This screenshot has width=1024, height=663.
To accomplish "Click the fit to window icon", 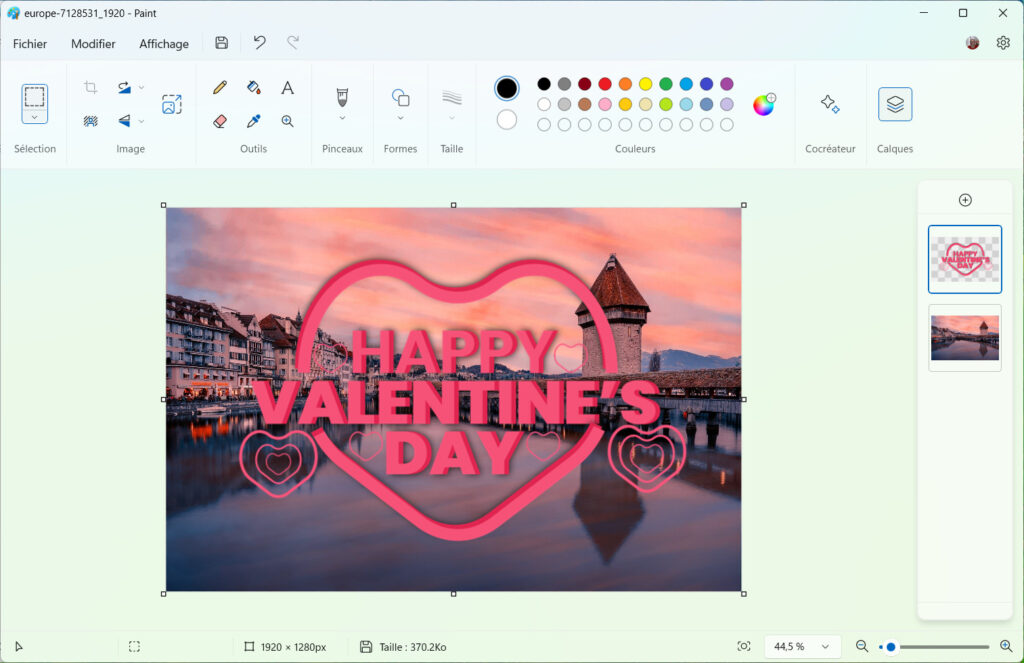I will [744, 646].
